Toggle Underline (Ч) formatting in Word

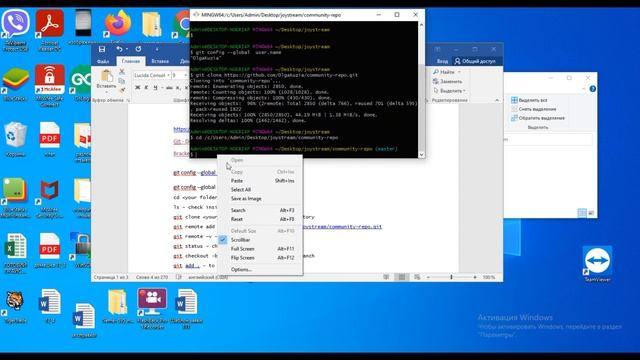[x=155, y=88]
